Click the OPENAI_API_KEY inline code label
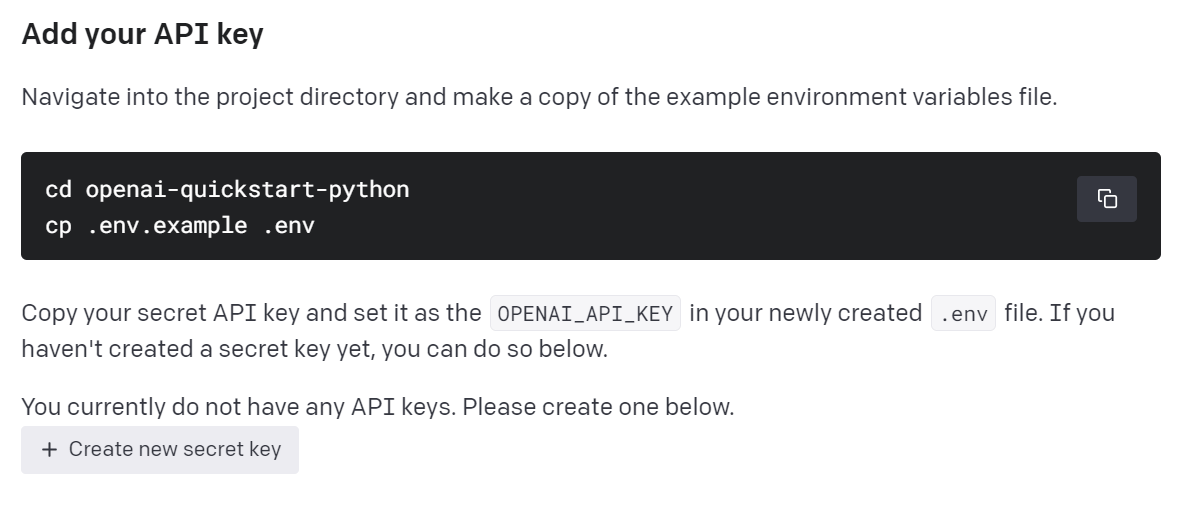1186x517 pixels. 585,314
